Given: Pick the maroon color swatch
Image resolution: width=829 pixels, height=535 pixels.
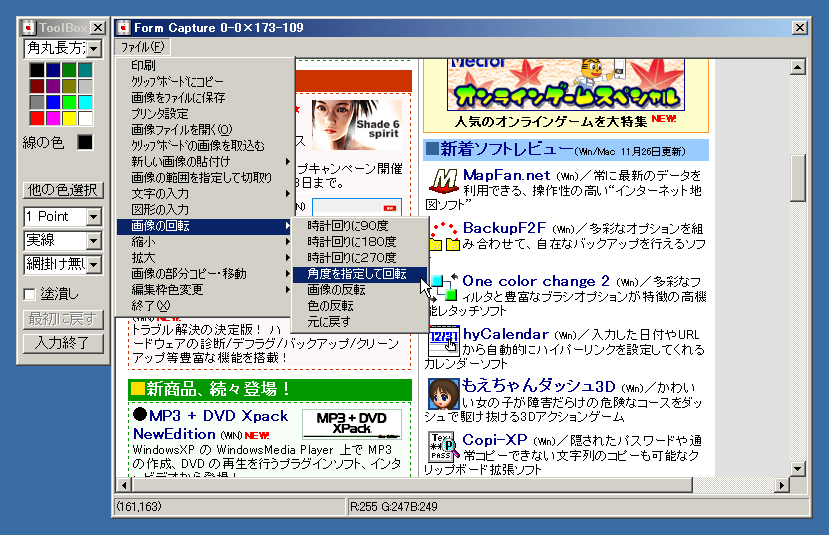Looking at the screenshot, I should 37,86.
